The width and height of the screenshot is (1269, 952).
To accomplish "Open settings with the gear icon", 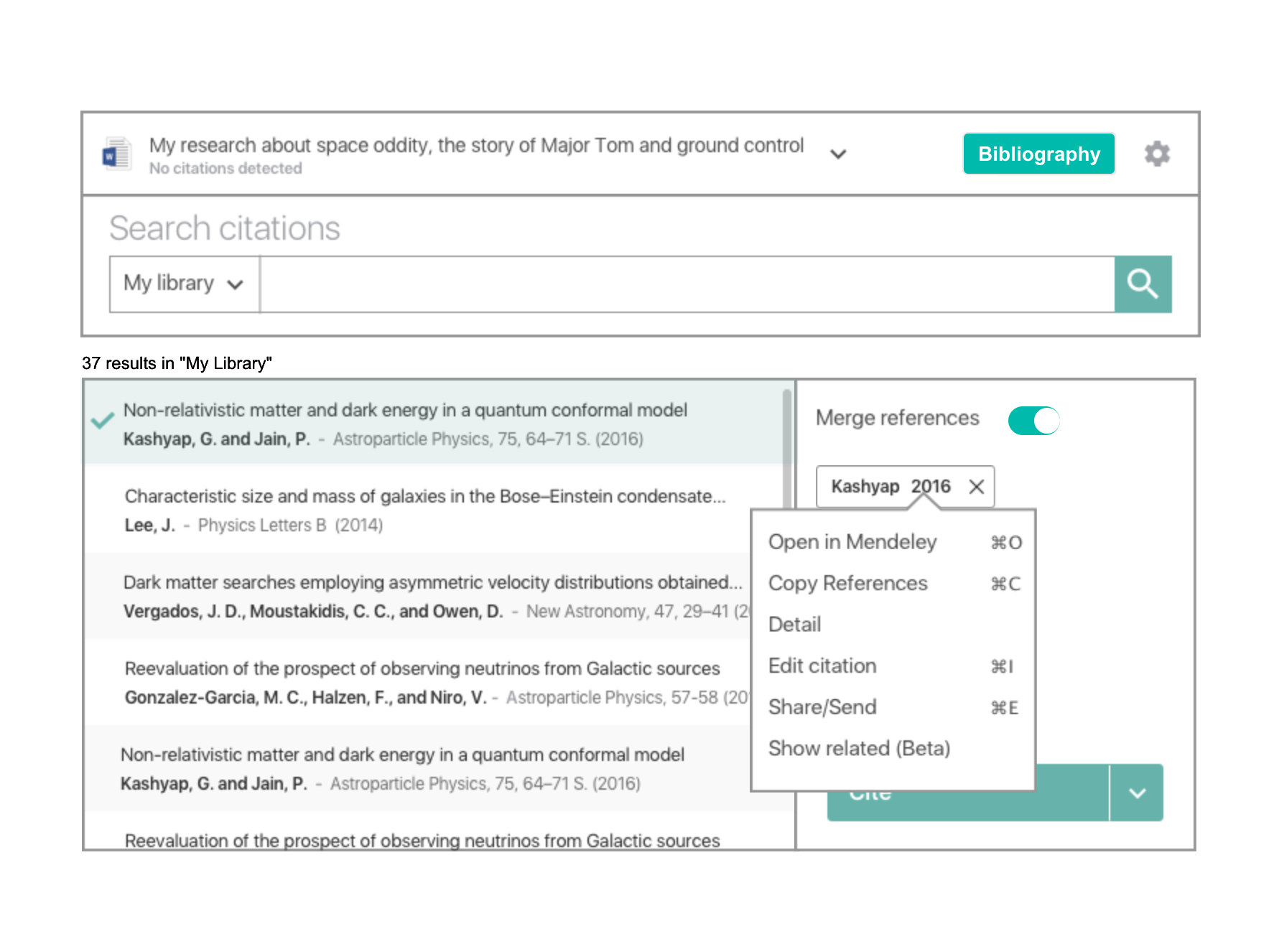I will (1156, 154).
